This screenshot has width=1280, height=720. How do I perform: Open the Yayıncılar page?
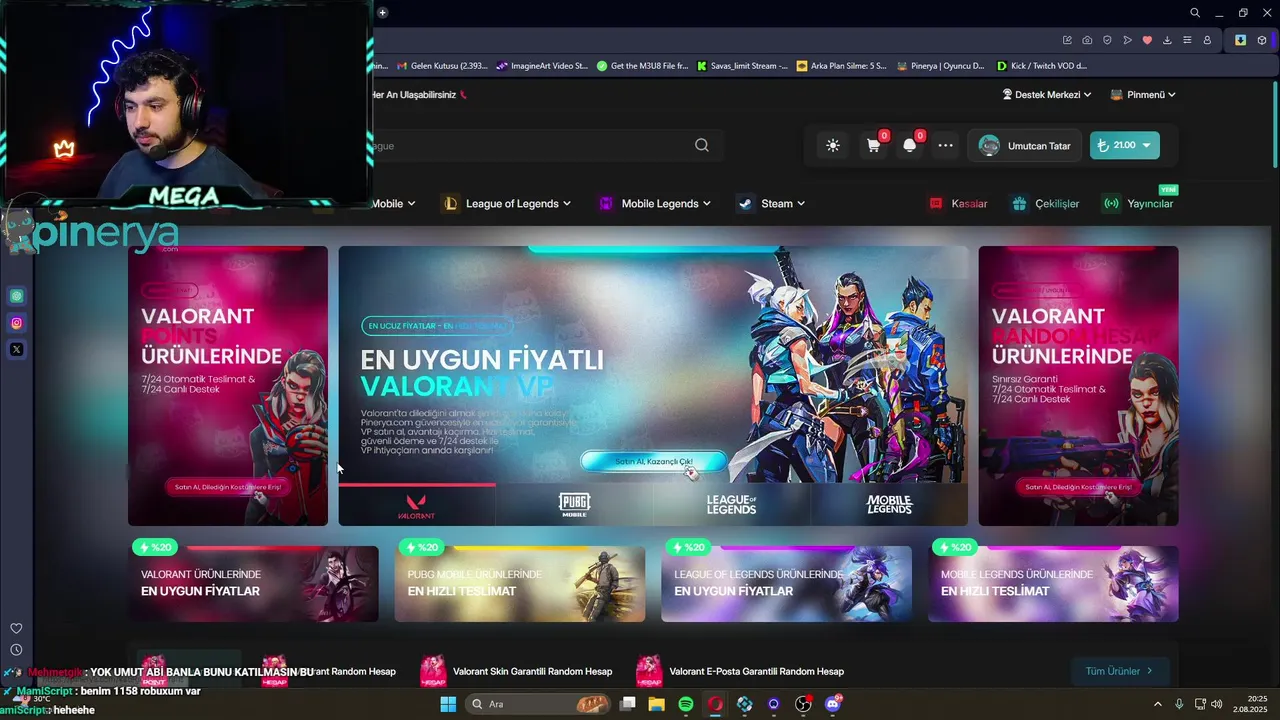tap(1137, 204)
